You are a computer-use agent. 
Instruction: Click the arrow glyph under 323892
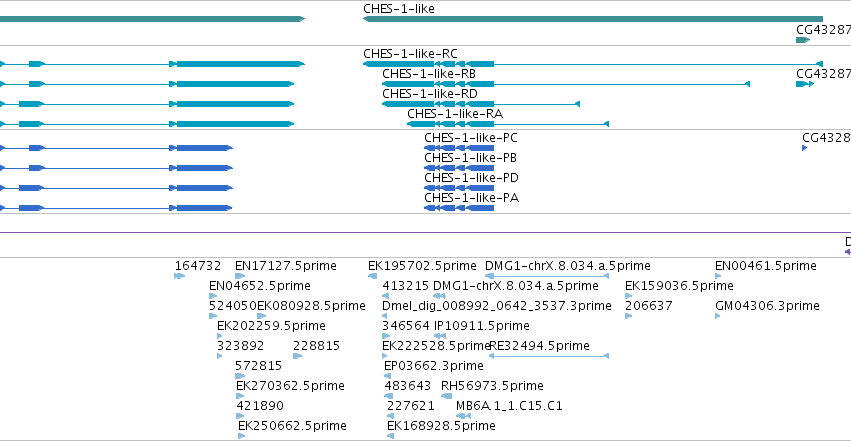click(x=220, y=356)
